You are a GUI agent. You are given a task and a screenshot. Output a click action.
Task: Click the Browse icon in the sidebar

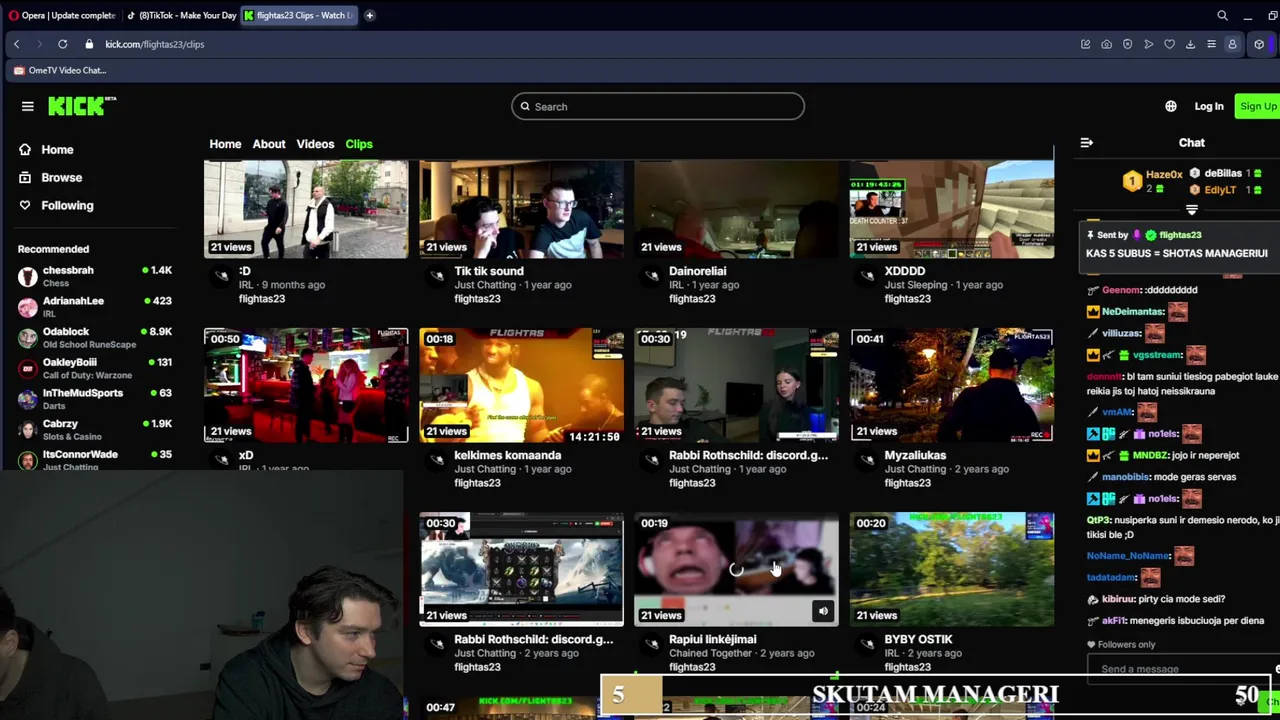[x=25, y=177]
